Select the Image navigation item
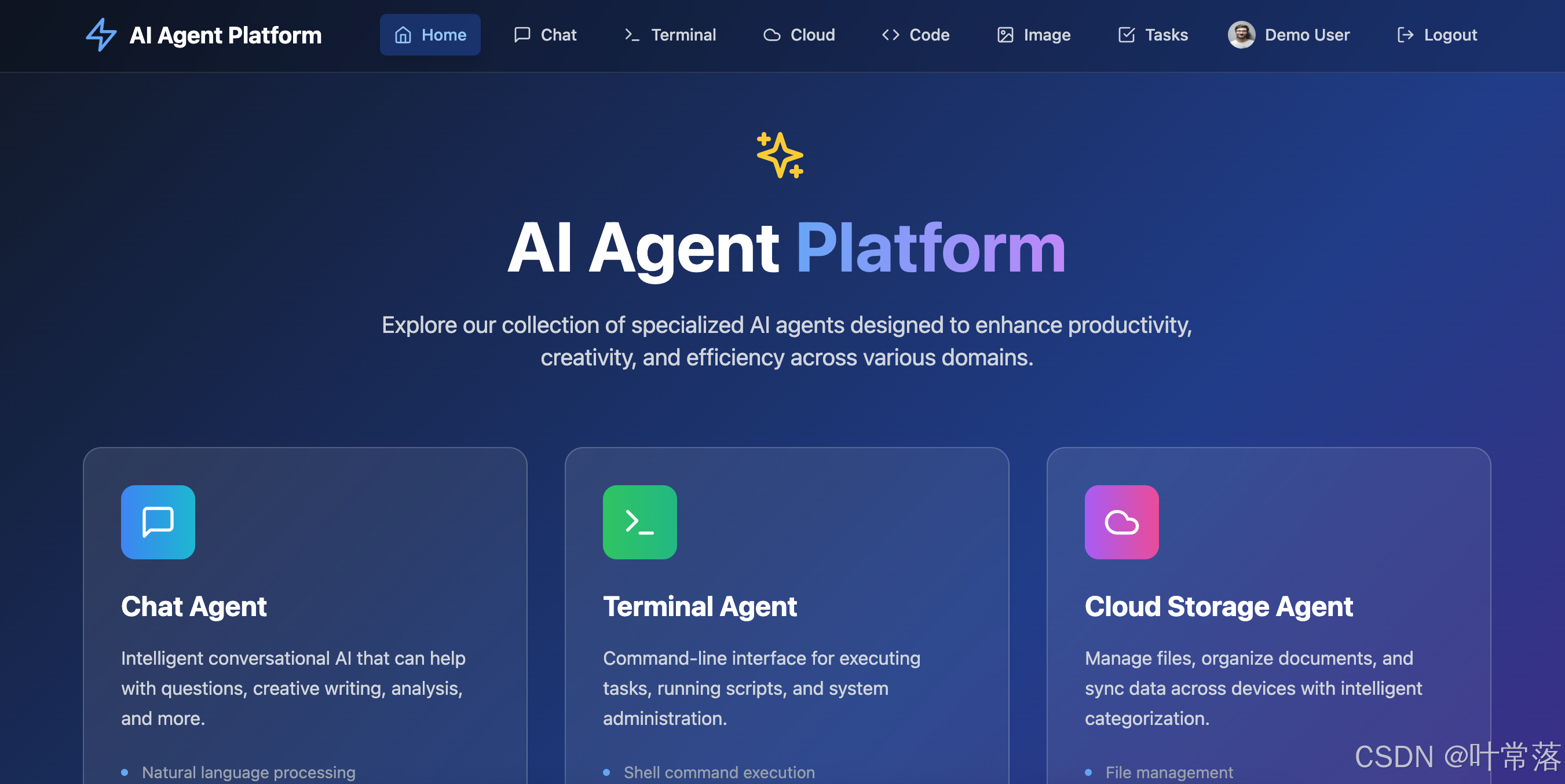The height and width of the screenshot is (784, 1565). (1033, 35)
